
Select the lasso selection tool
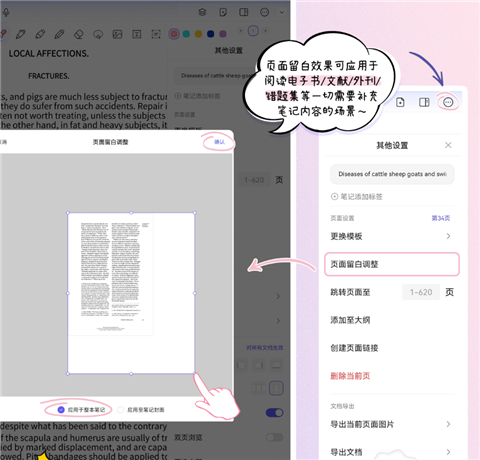[x=98, y=34]
